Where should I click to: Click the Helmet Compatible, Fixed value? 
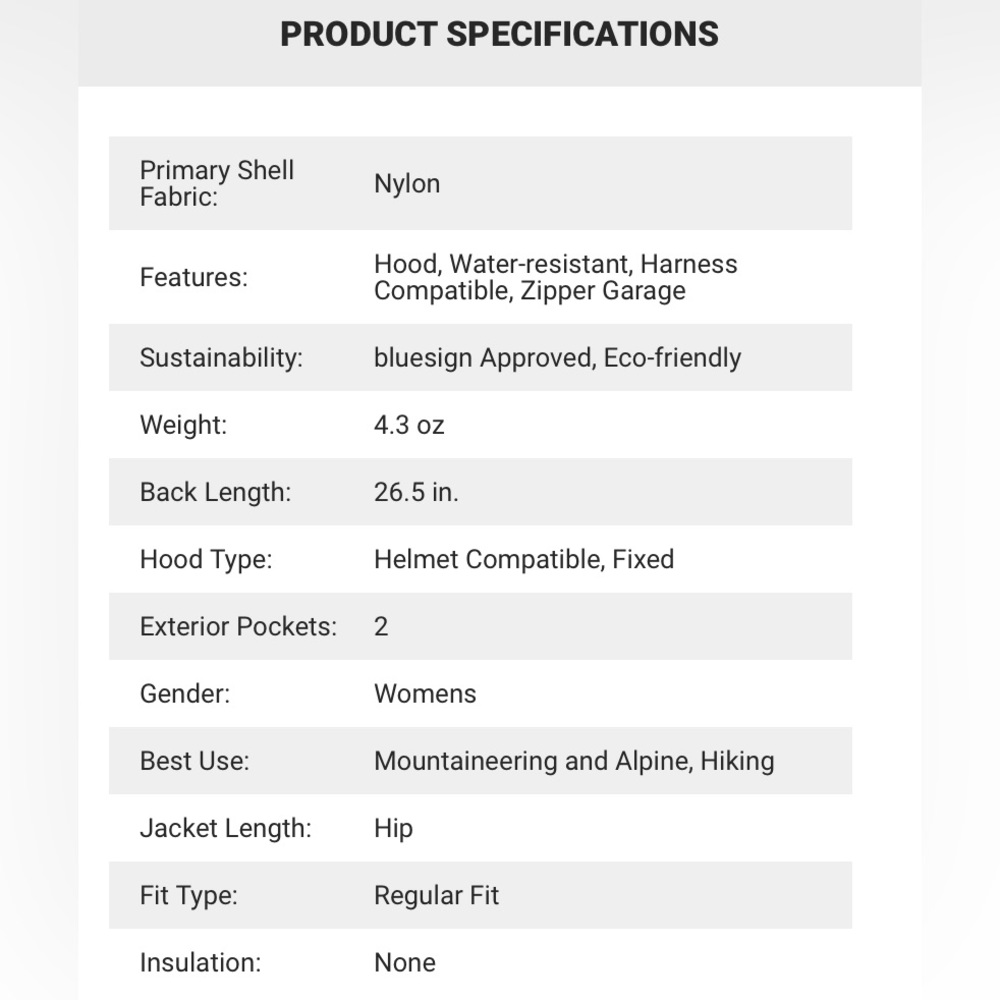(x=524, y=559)
